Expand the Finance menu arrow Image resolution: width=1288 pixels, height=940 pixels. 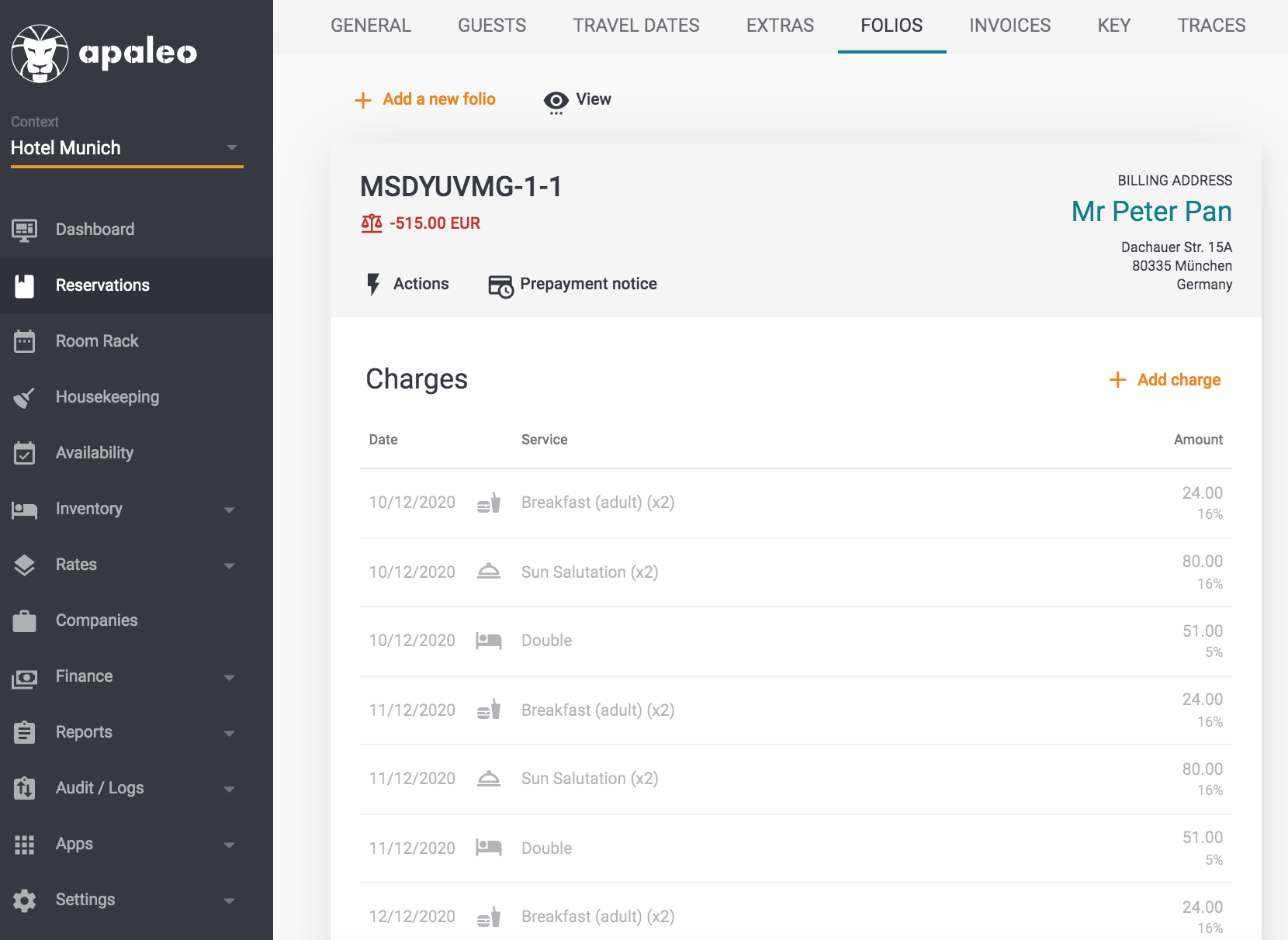pos(229,678)
